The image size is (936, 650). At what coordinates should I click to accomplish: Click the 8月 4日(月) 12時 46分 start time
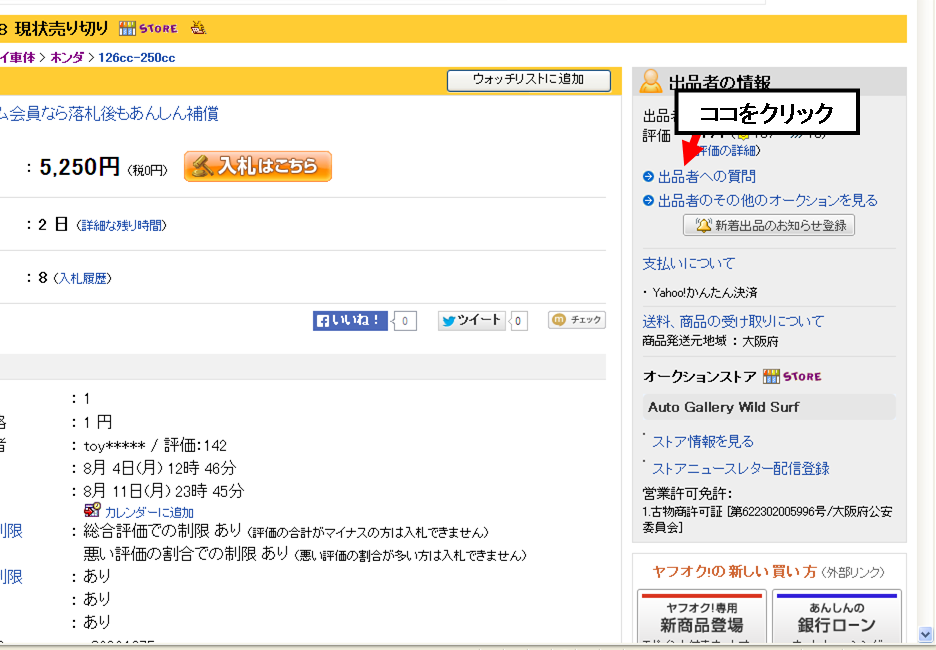(x=160, y=468)
